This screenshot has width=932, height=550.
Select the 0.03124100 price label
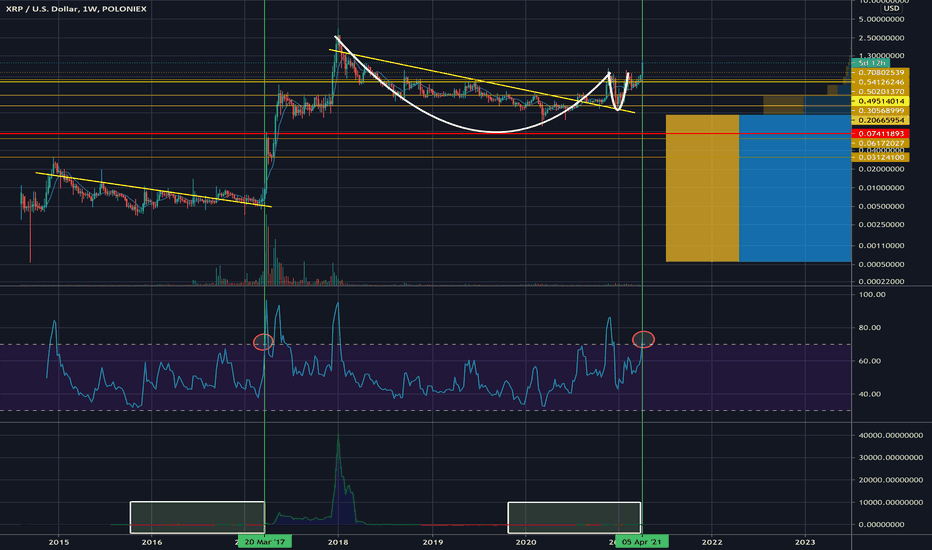point(881,157)
